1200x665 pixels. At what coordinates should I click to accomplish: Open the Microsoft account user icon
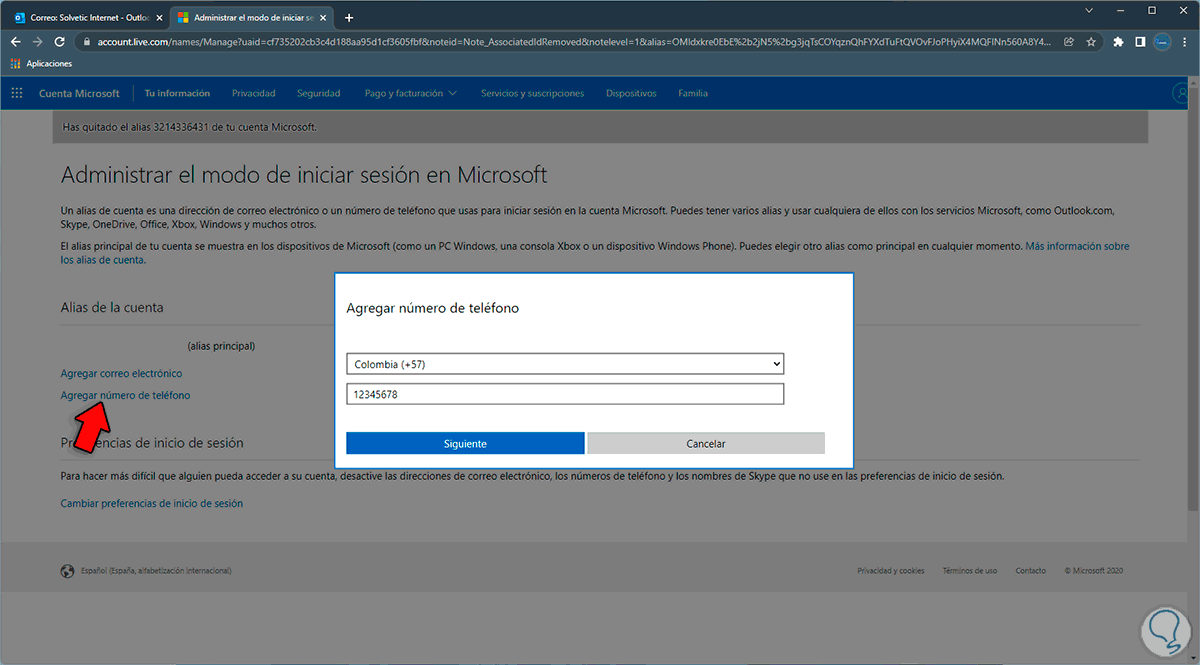coord(1182,93)
